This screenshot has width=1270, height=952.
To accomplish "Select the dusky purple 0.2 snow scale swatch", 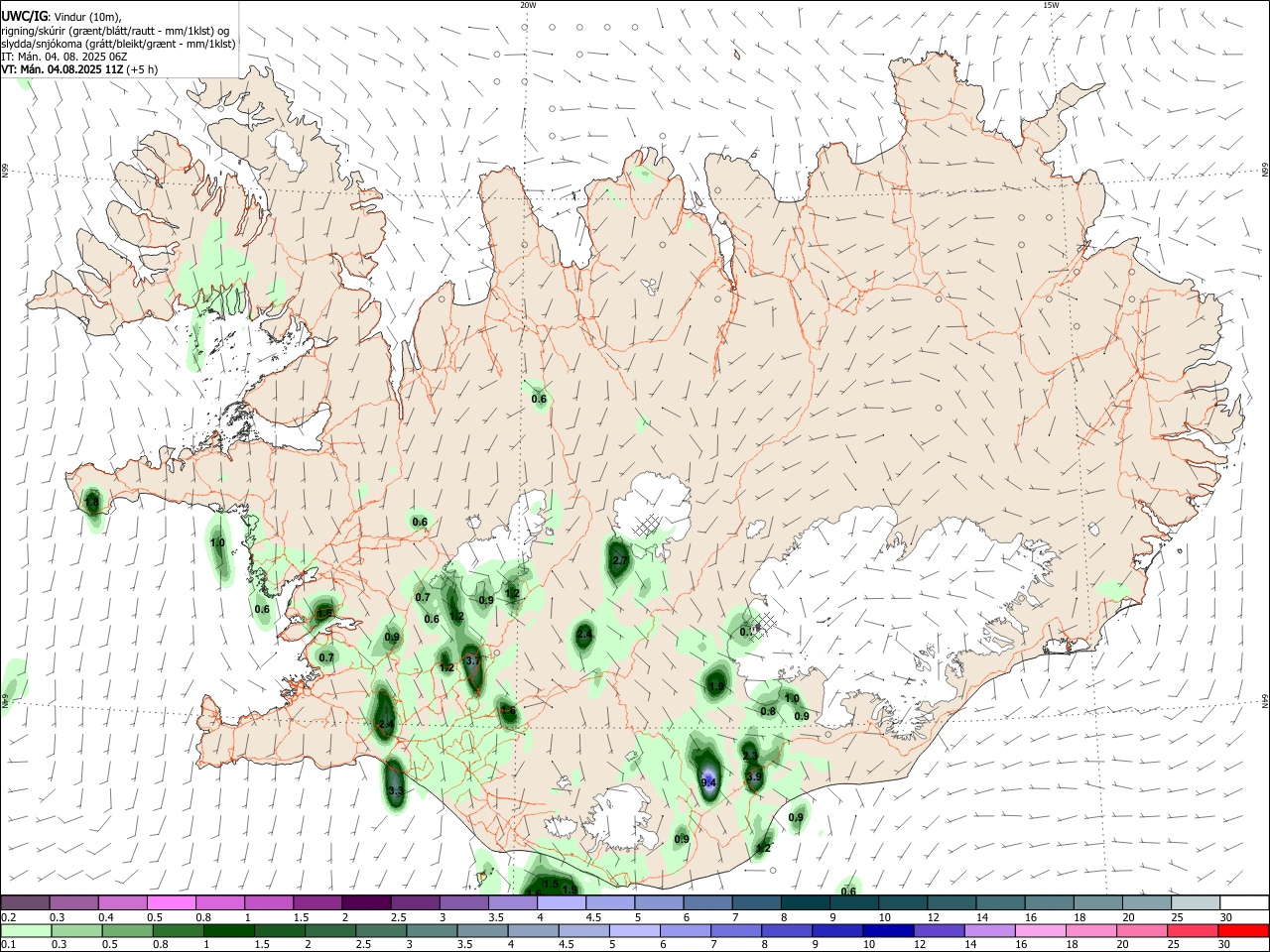I will tap(25, 902).
